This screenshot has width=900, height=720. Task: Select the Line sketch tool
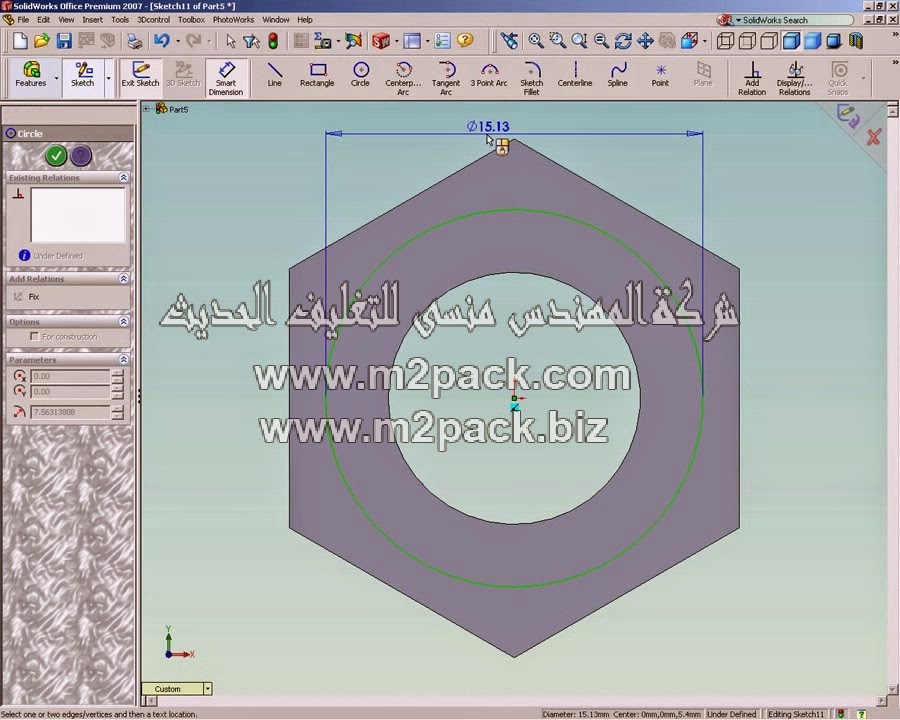[274, 75]
